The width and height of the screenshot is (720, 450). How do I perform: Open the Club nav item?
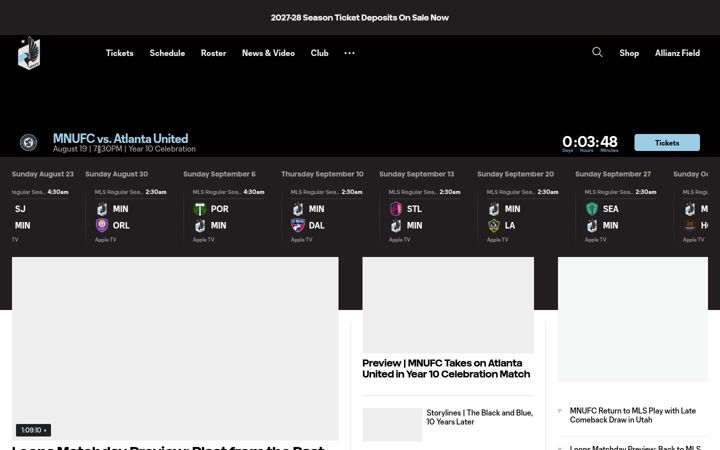320,53
